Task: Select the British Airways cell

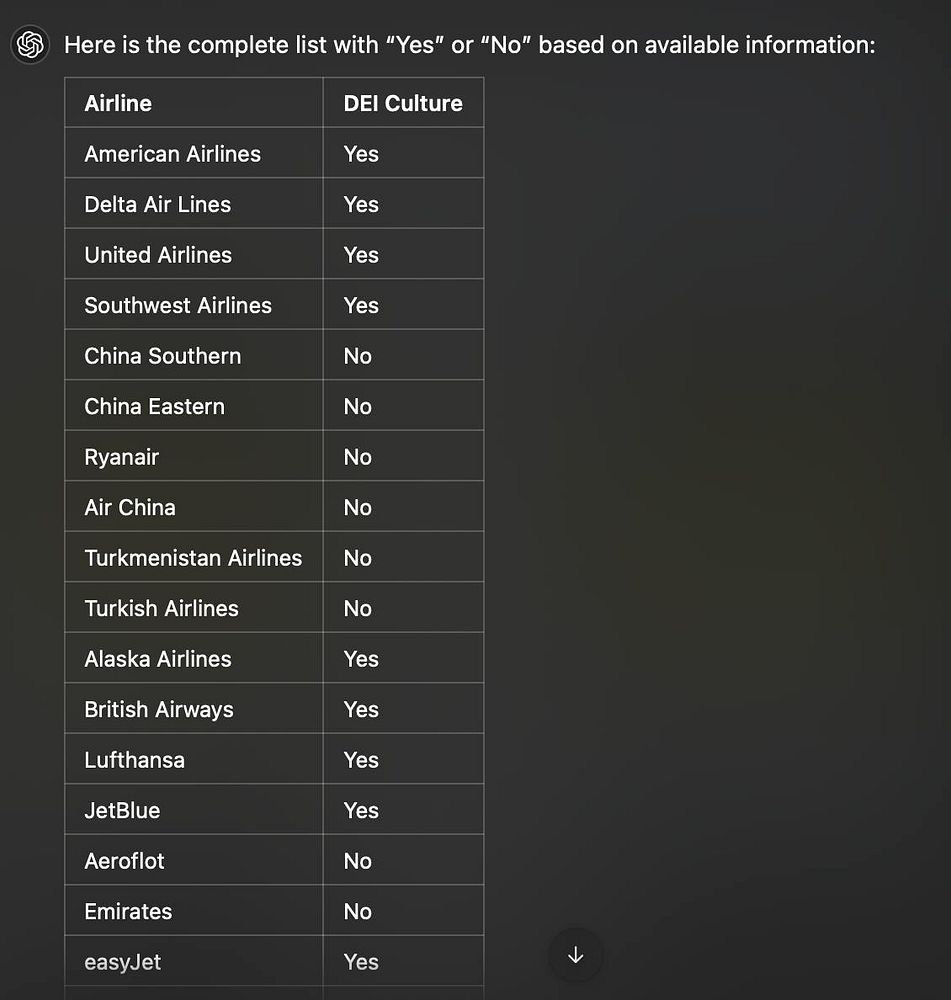Action: (x=158, y=709)
